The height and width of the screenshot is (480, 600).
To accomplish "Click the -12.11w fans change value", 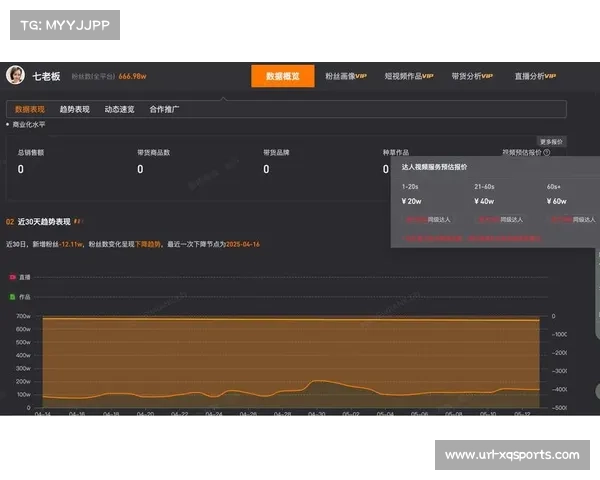I will 71,244.
